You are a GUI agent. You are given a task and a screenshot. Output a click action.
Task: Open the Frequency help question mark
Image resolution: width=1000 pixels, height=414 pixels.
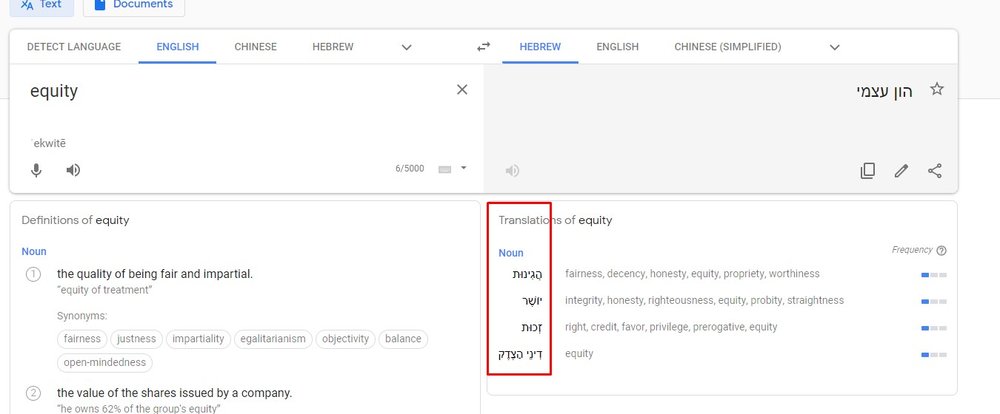click(941, 251)
